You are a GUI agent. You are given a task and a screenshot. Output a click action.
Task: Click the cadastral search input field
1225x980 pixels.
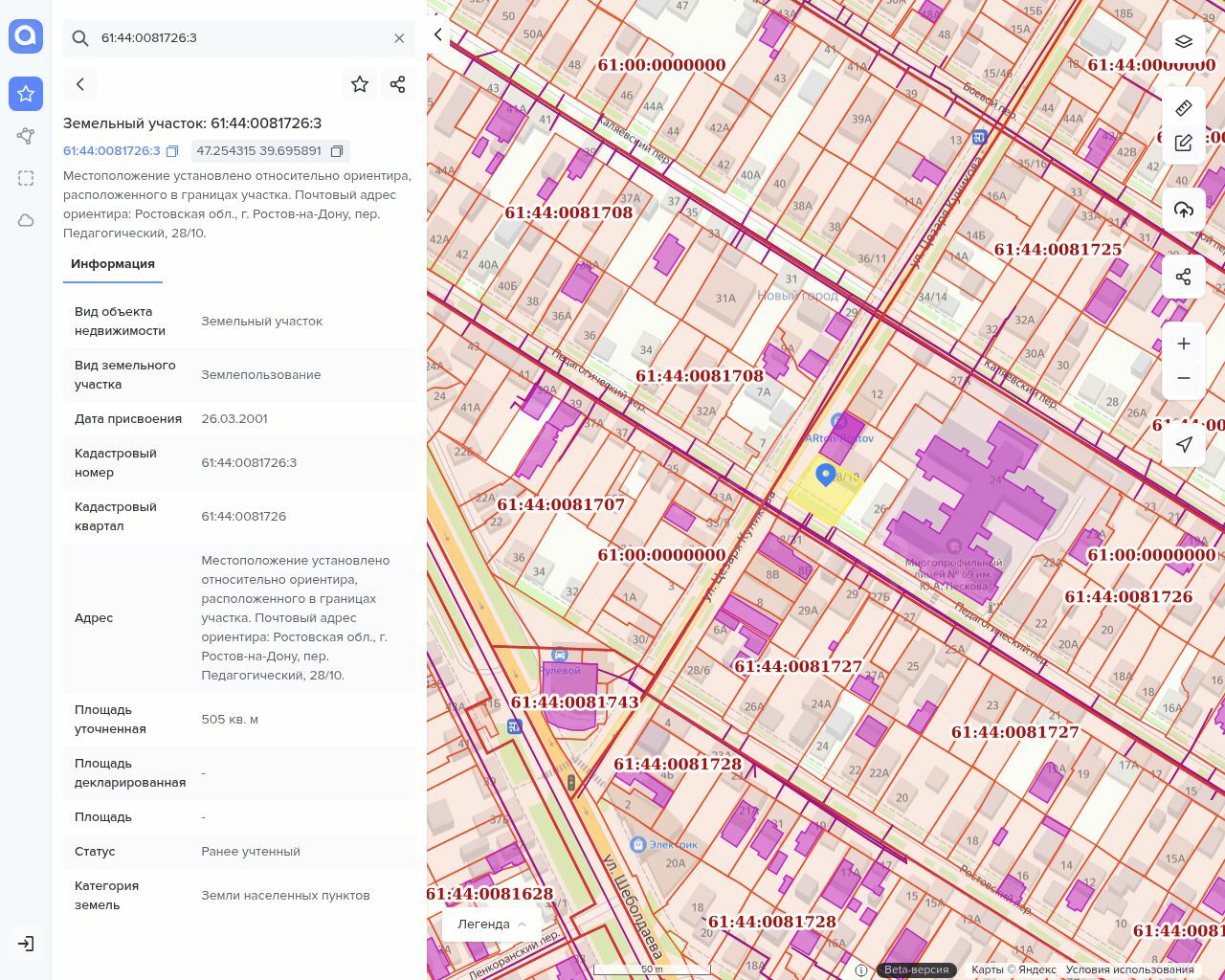coord(239,38)
